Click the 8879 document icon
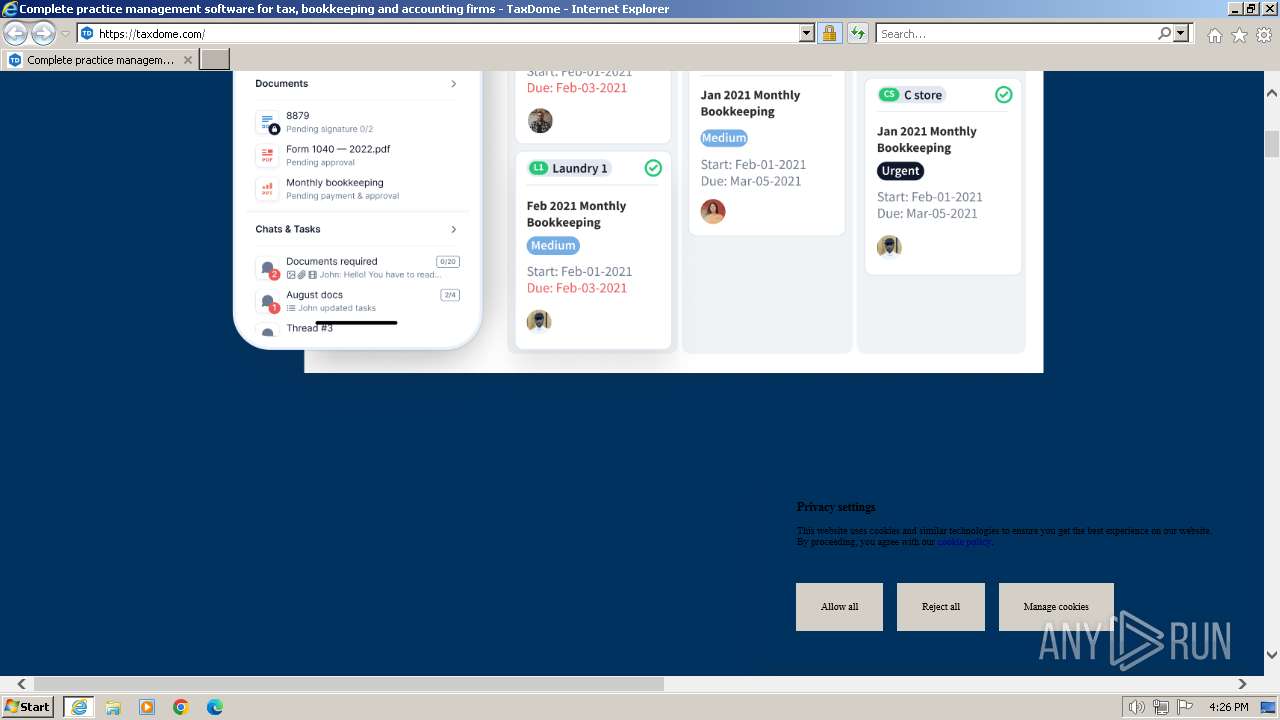The image size is (1280, 720). click(x=268, y=122)
